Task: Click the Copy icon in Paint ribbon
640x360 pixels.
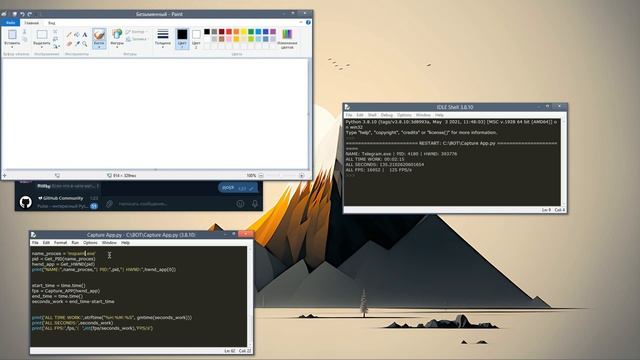Action: [24, 39]
